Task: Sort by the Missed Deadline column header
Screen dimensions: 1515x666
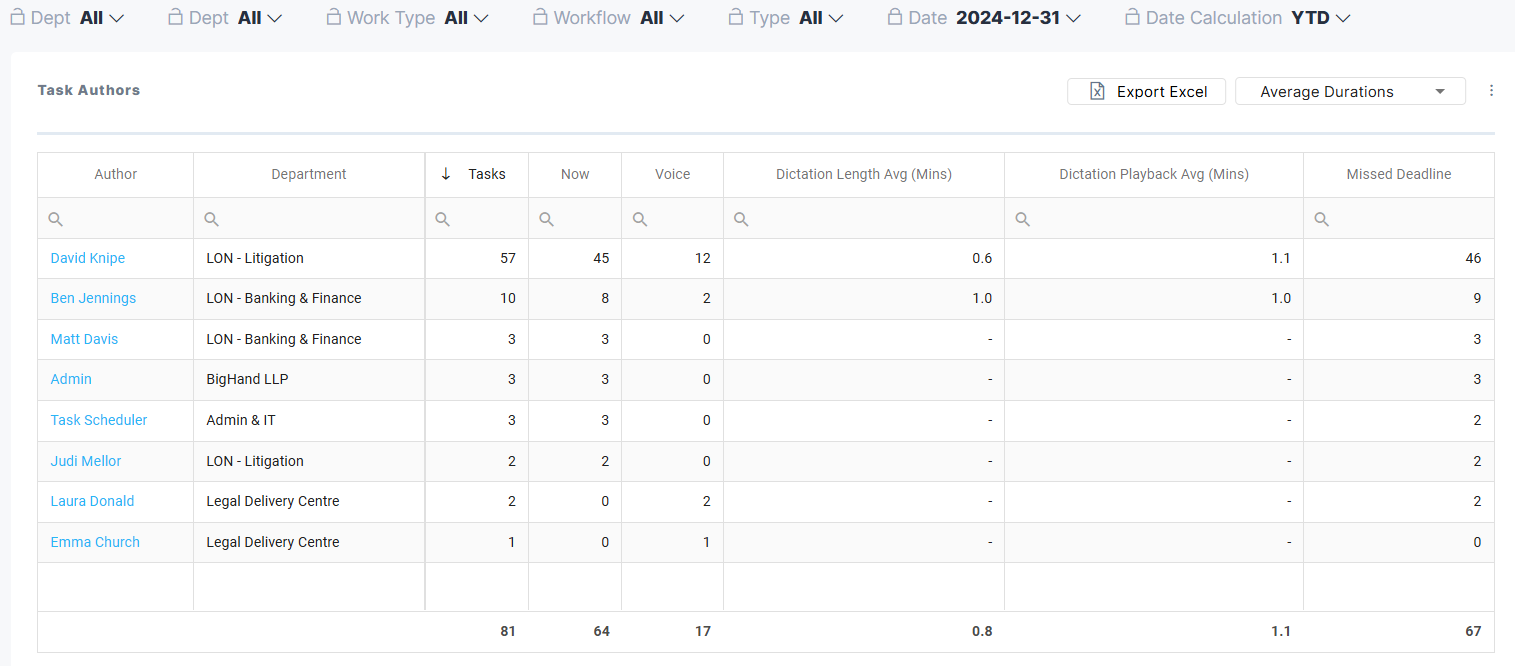Action: pos(1398,174)
